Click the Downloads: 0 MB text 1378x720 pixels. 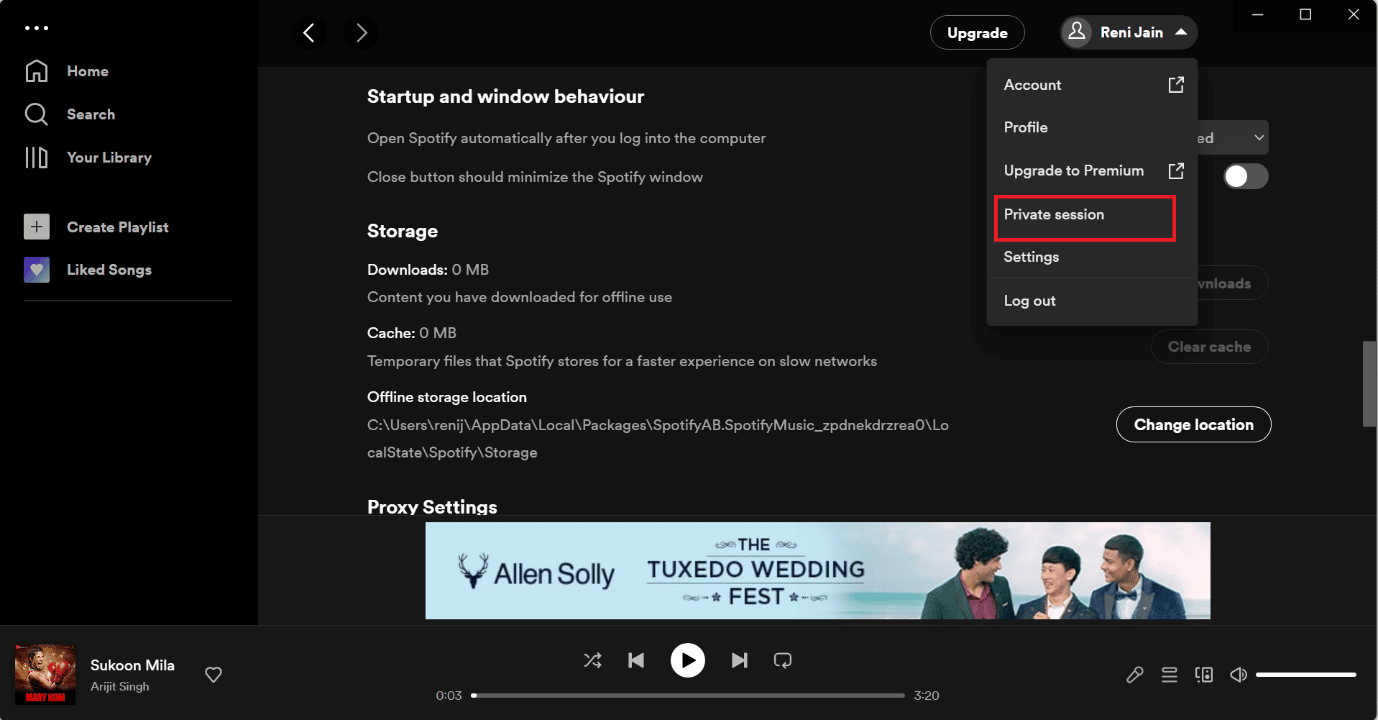428,270
